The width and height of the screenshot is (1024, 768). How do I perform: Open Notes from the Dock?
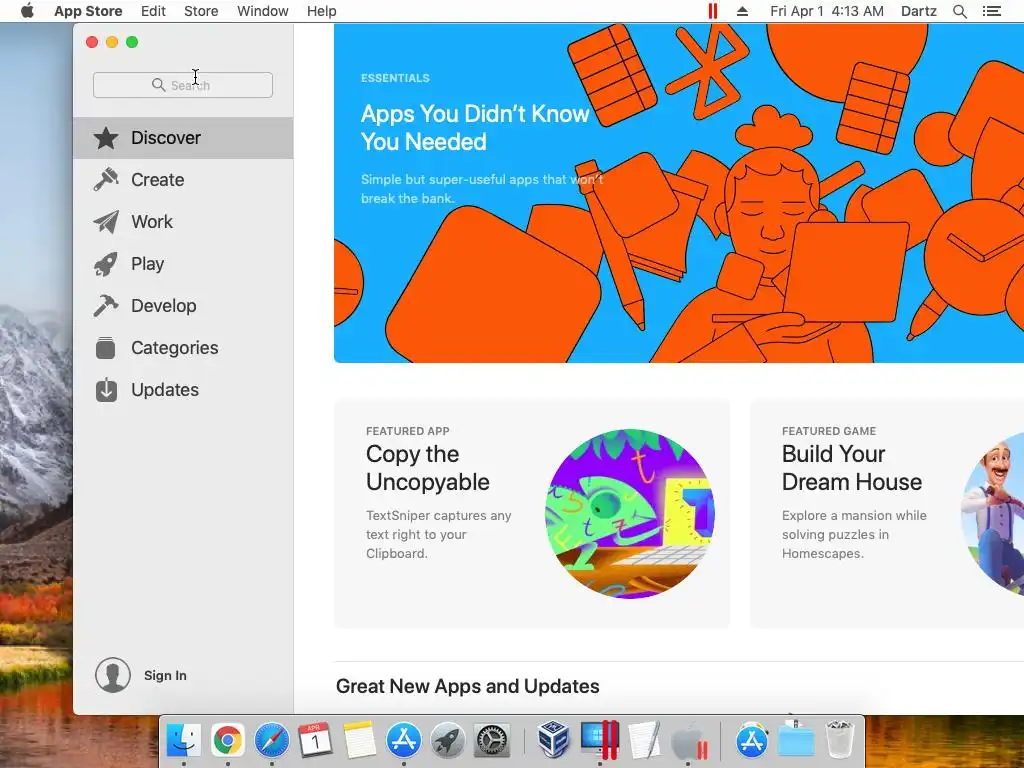[359, 740]
